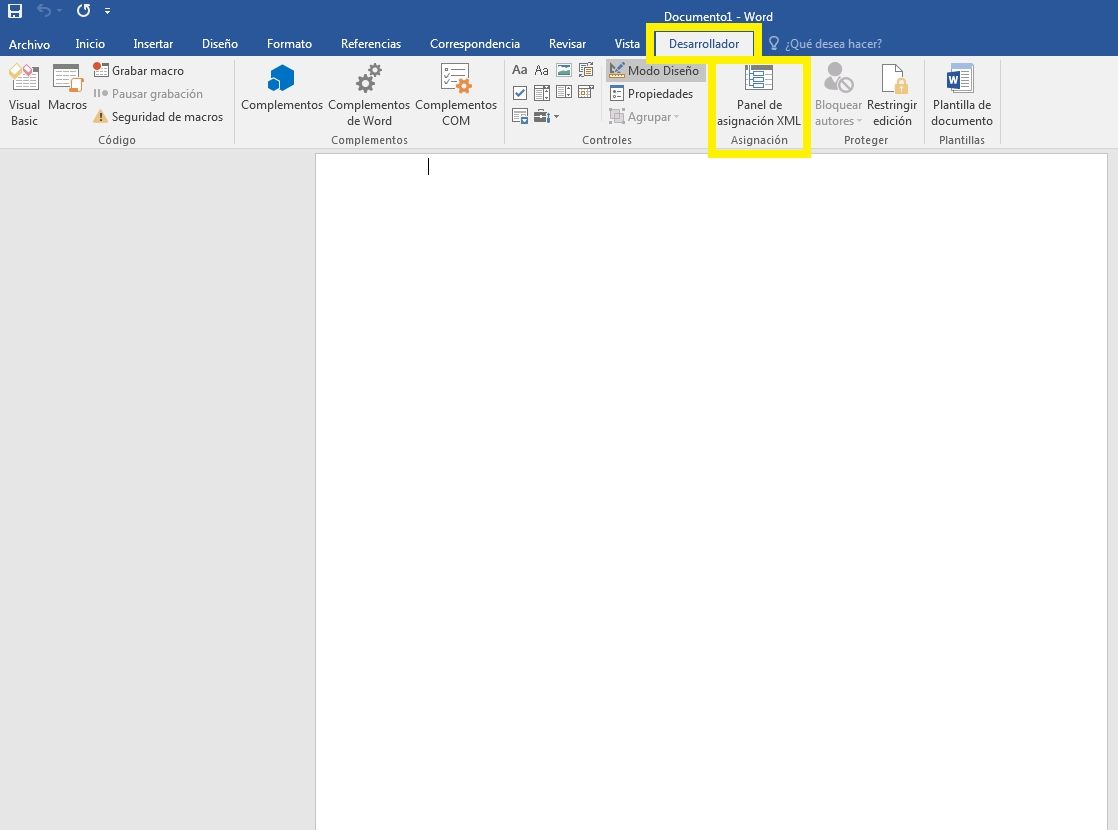
Task: Click the Complementos de Word gear icon
Action: (369, 79)
